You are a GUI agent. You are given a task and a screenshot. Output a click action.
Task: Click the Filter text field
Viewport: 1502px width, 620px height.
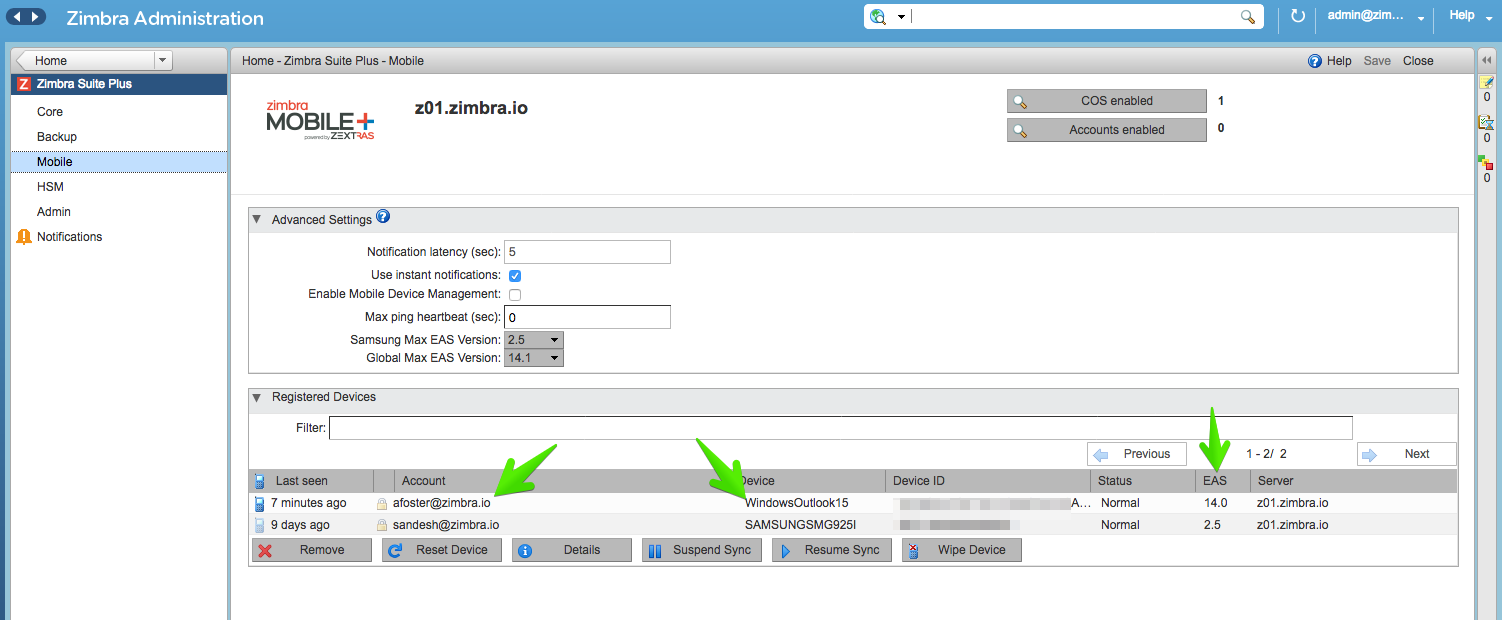tap(841, 428)
